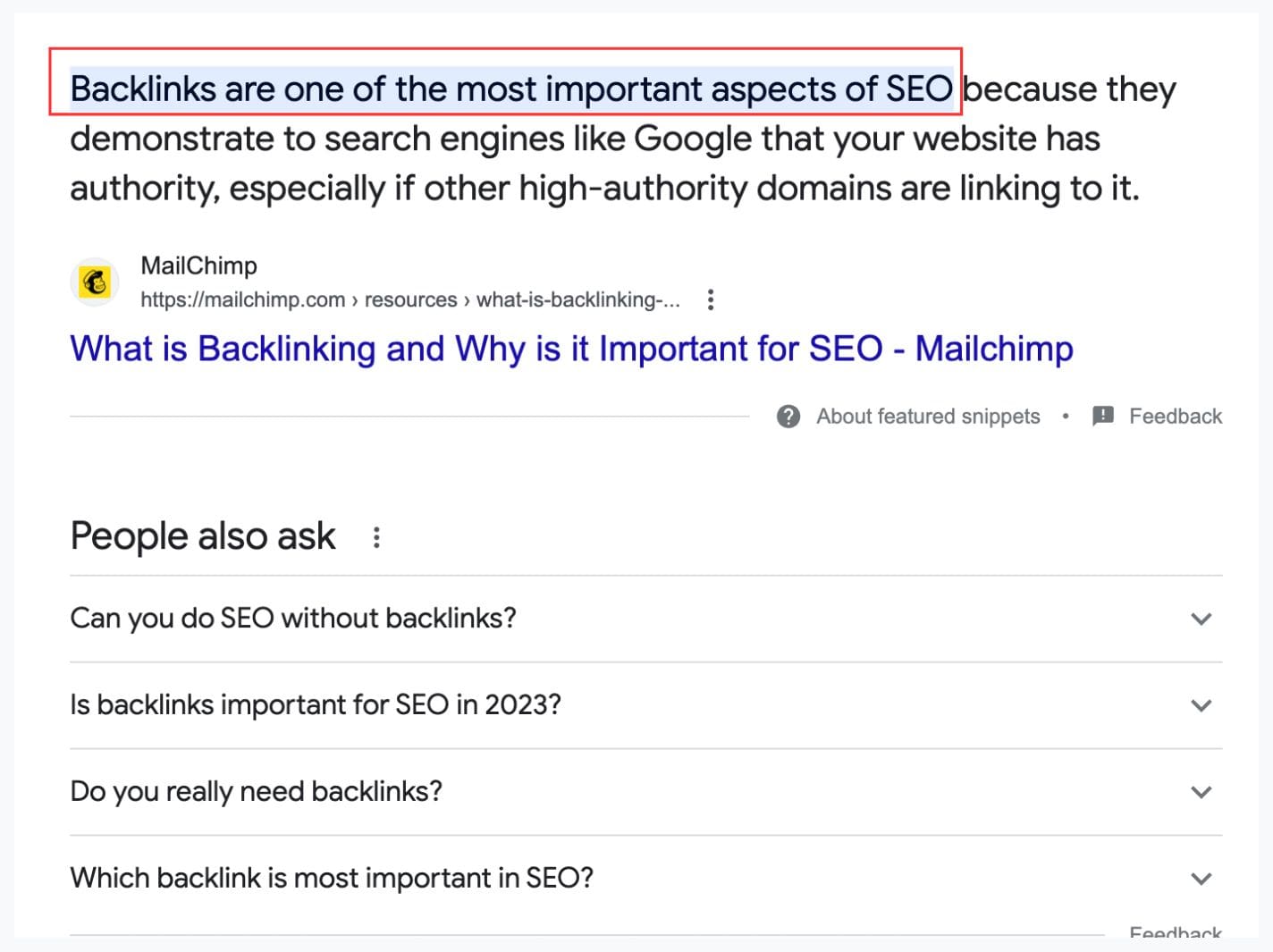1273x952 pixels.
Task: Click the Mailchimp favicon logo
Action: click(95, 282)
